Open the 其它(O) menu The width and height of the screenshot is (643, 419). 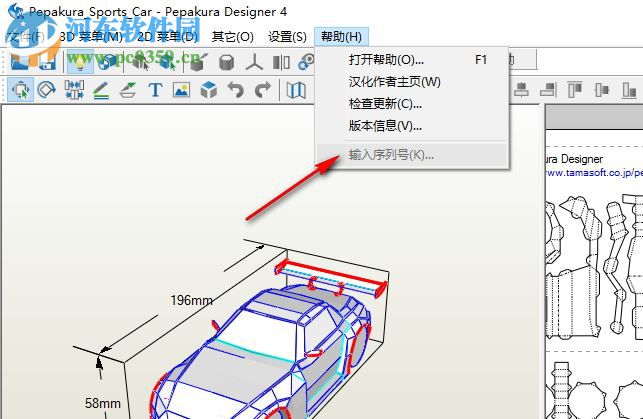pos(233,37)
